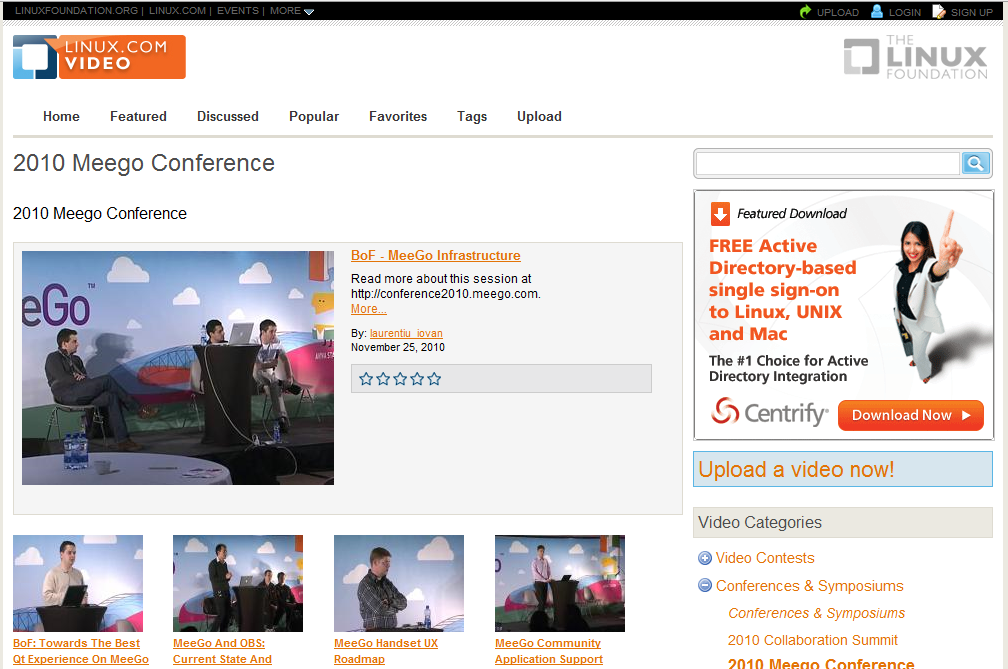Expand the Video Contests category
The width and height of the screenshot is (1008, 669).
pyautogui.click(x=705, y=559)
